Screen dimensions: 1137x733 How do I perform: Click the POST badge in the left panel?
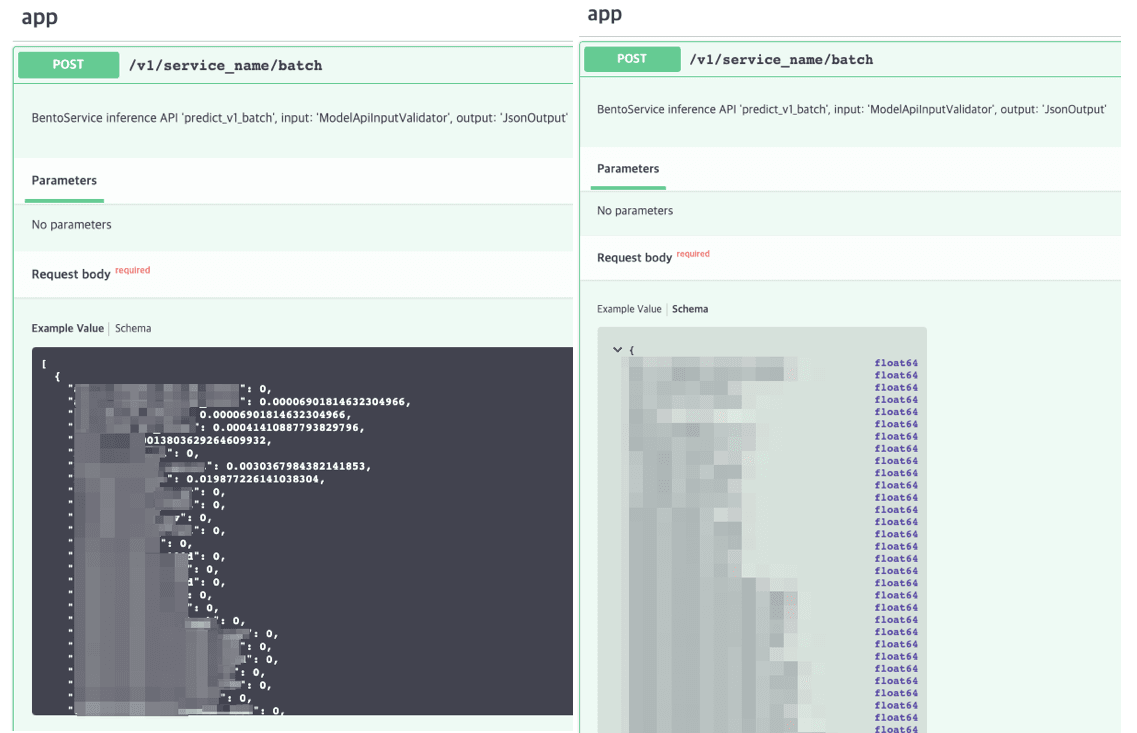tap(68, 65)
